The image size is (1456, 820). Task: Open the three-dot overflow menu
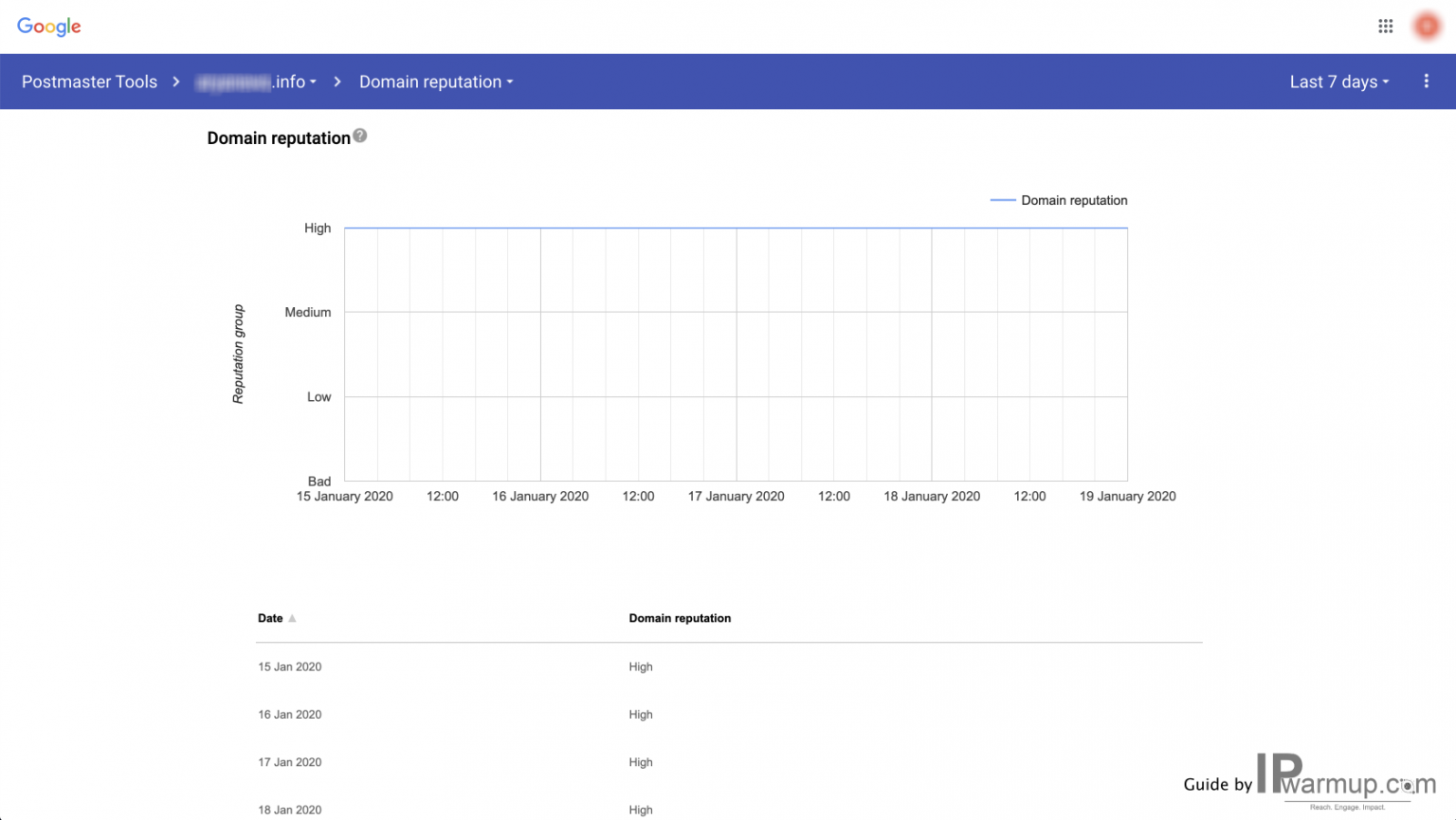[x=1426, y=82]
